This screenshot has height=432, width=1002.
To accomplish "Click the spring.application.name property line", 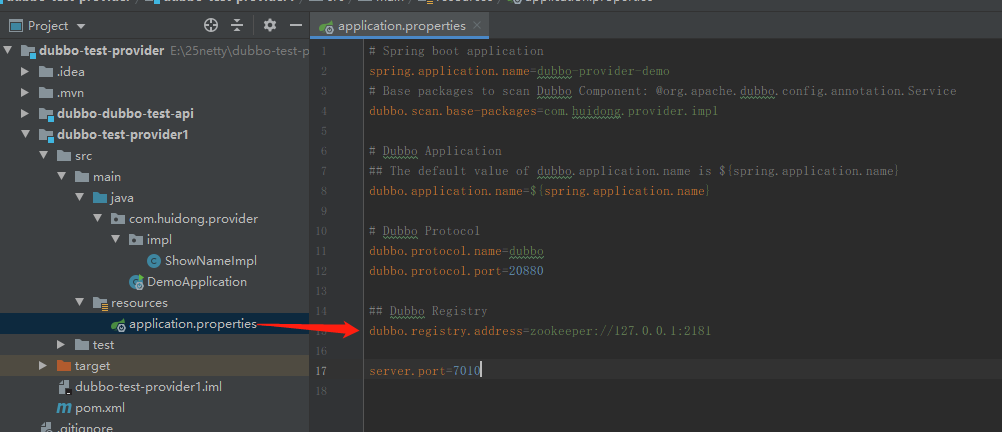I will point(520,71).
